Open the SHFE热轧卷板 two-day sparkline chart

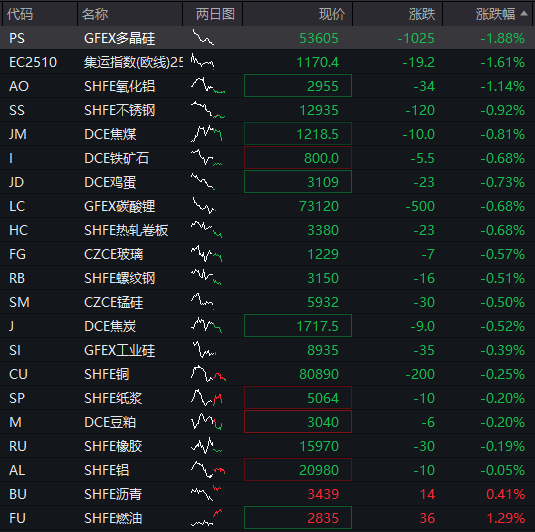click(x=206, y=229)
